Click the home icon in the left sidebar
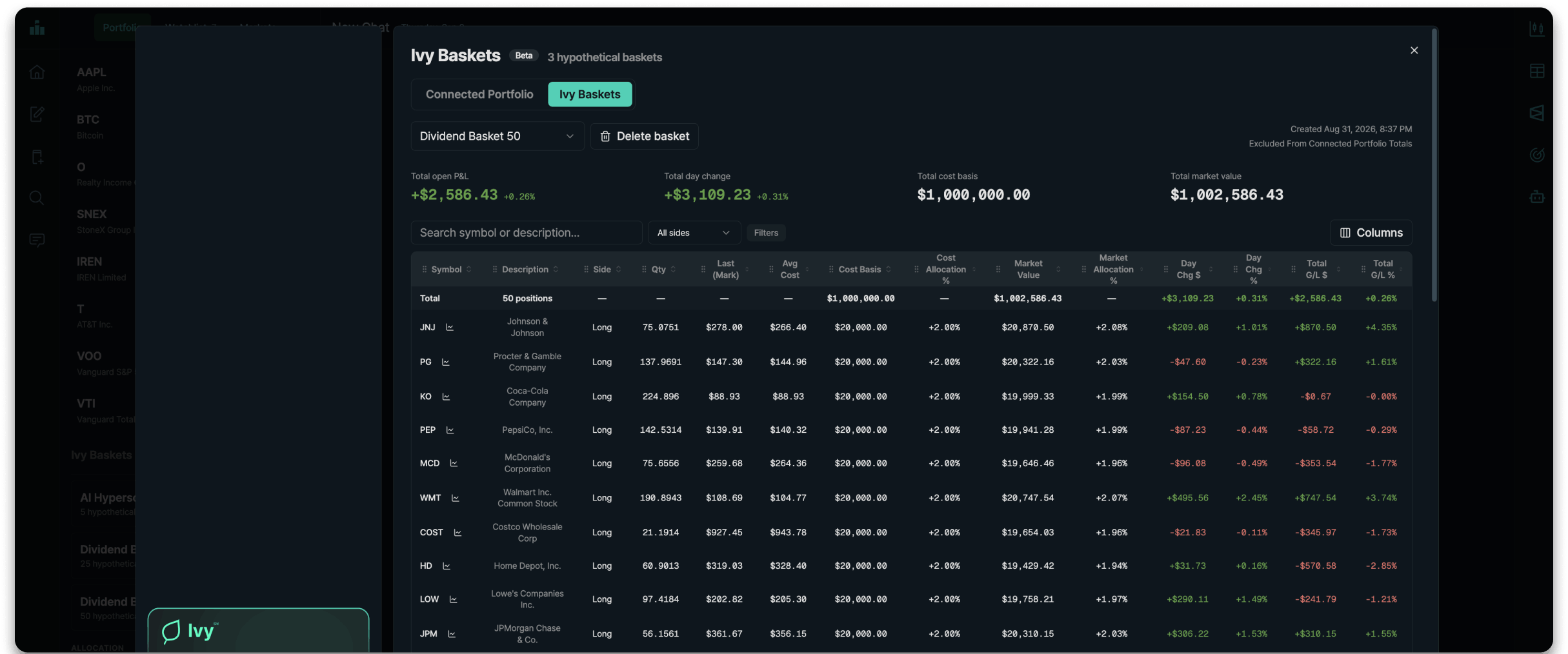Image resolution: width=1568 pixels, height=654 pixels. coord(37,72)
